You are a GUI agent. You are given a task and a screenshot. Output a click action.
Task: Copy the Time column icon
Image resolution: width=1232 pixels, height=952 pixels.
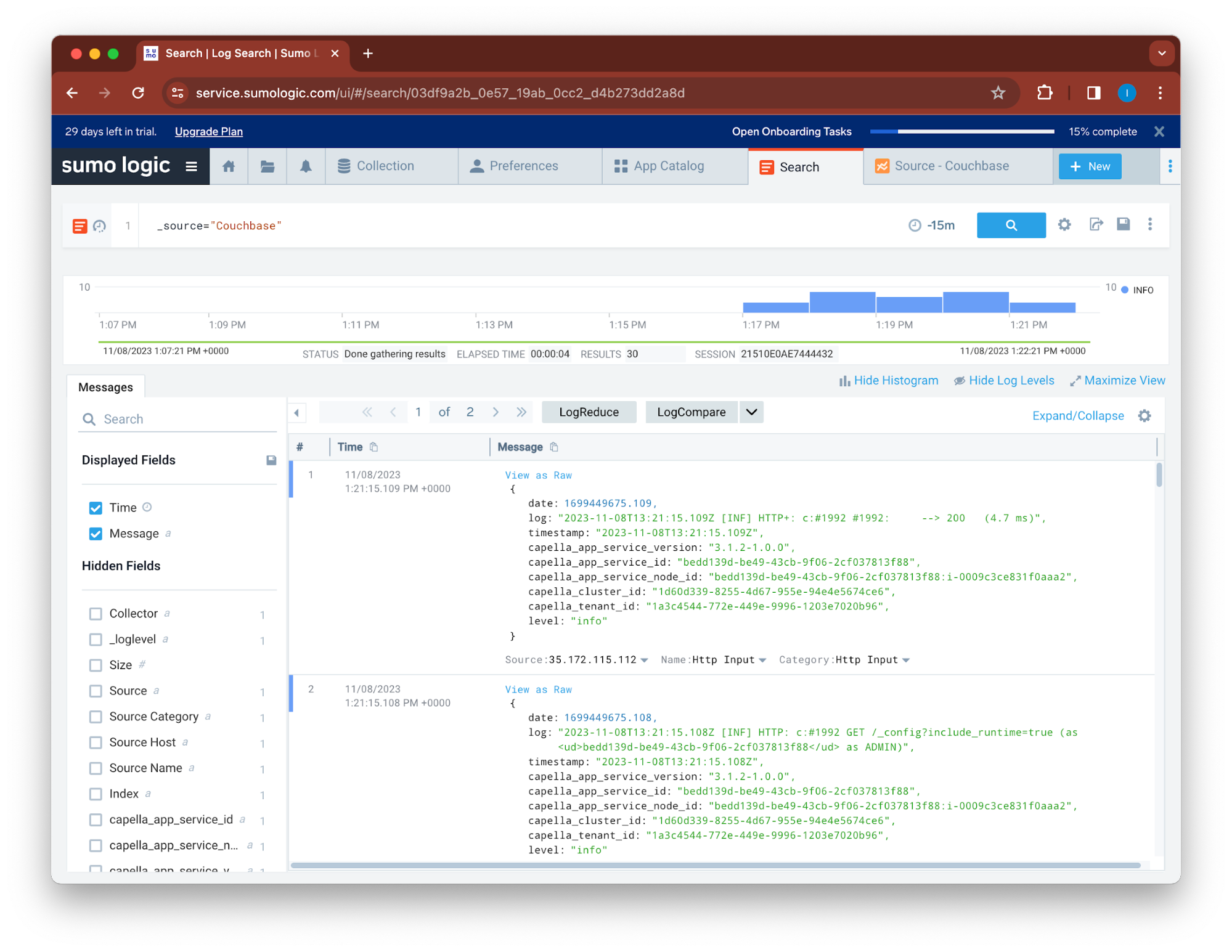pyautogui.click(x=374, y=447)
